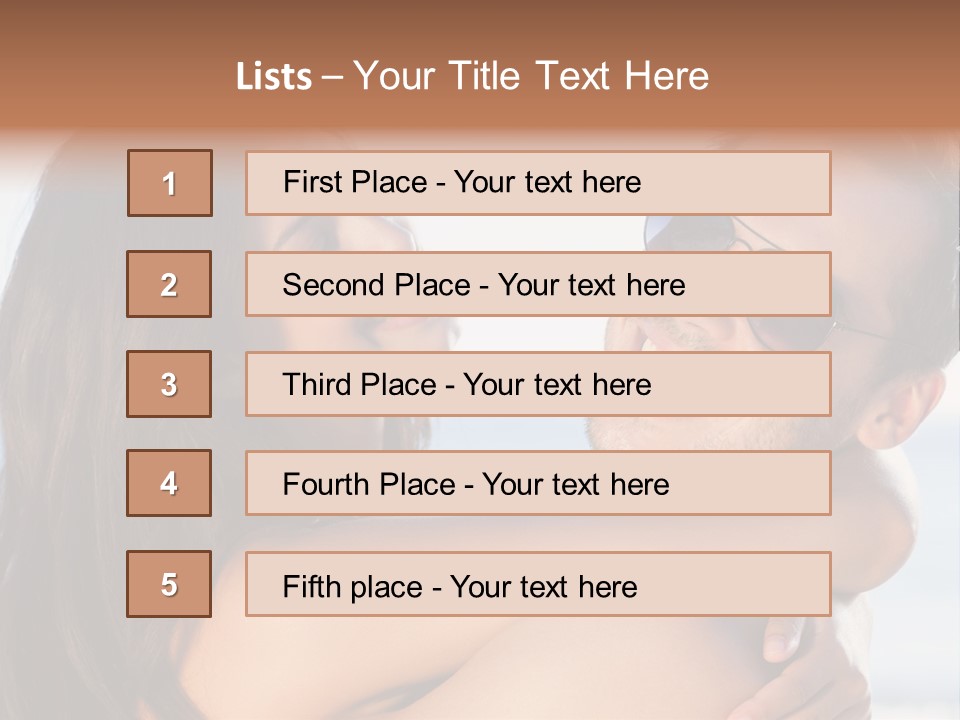Select 'Your Title Text Here' title text
Screen dimensions: 960x720
(x=531, y=76)
